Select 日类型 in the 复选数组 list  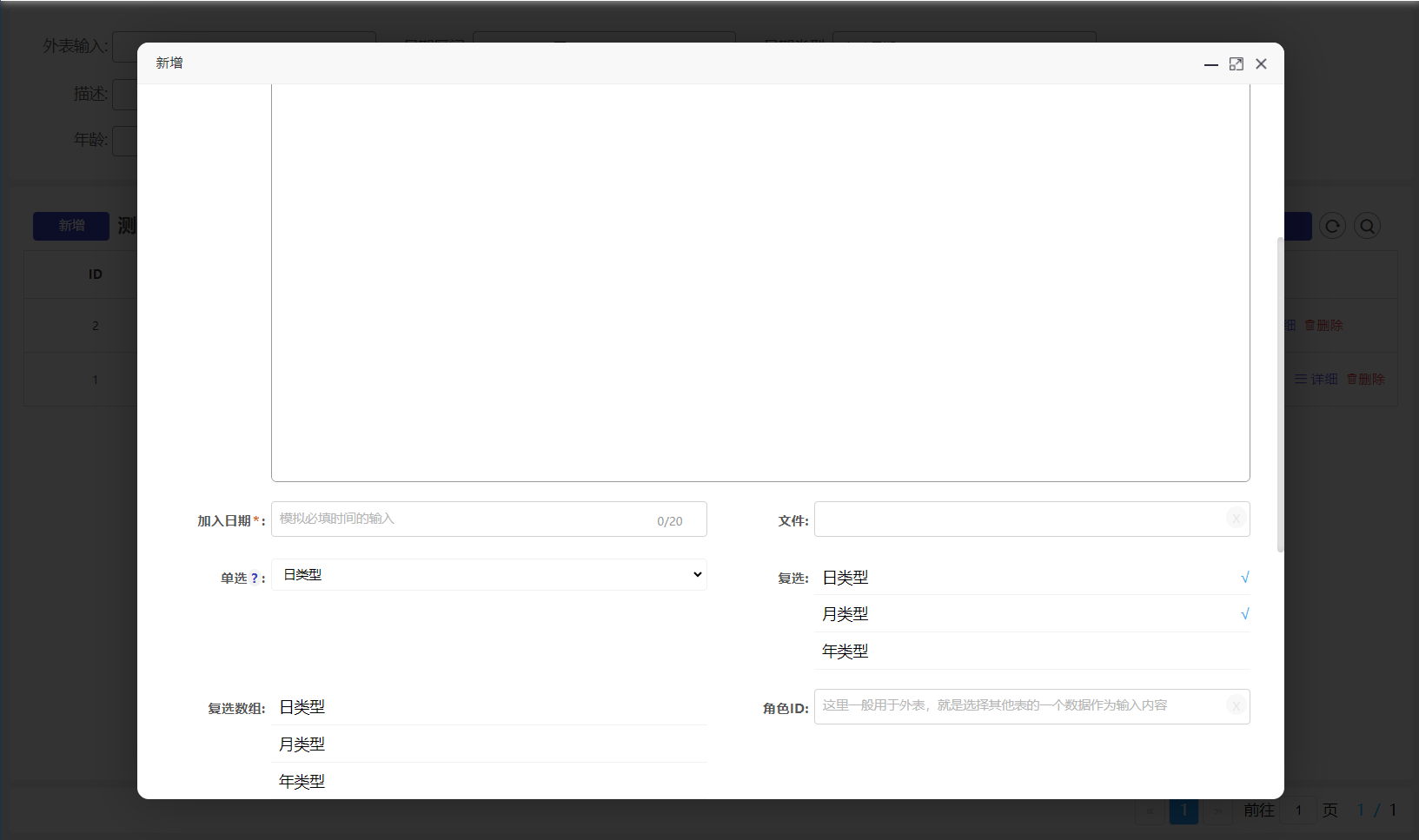pyautogui.click(x=488, y=707)
